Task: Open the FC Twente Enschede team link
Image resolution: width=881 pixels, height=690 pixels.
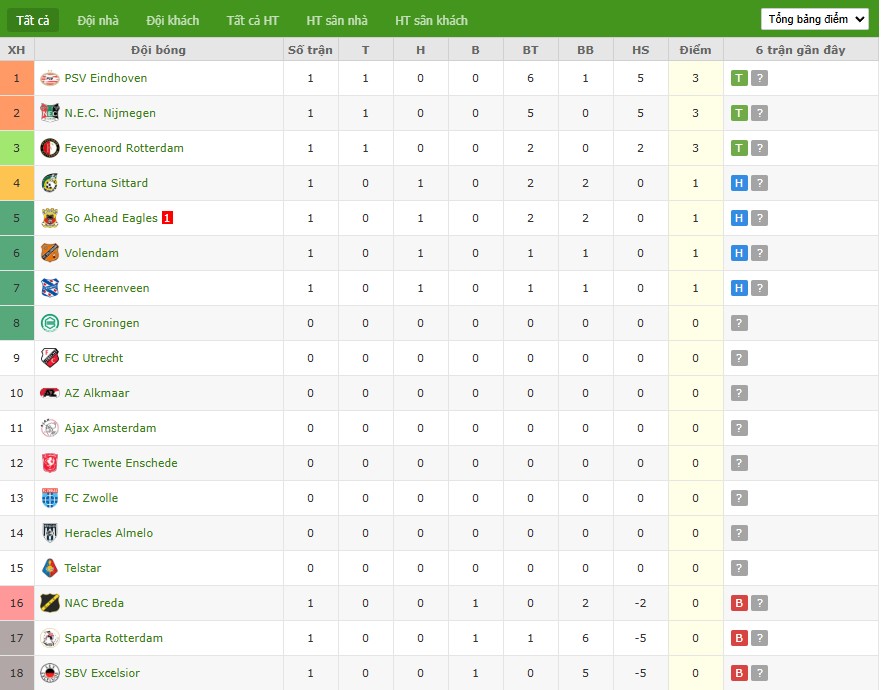Action: point(121,463)
